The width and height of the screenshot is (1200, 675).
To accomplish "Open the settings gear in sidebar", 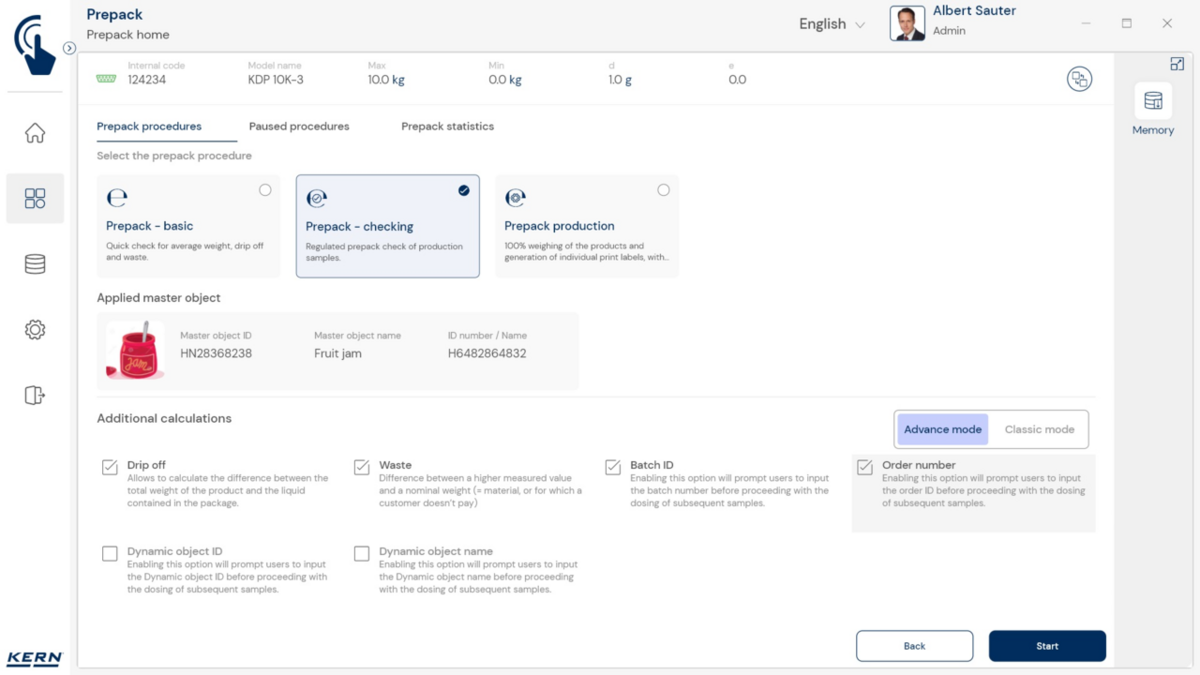I will [x=35, y=330].
